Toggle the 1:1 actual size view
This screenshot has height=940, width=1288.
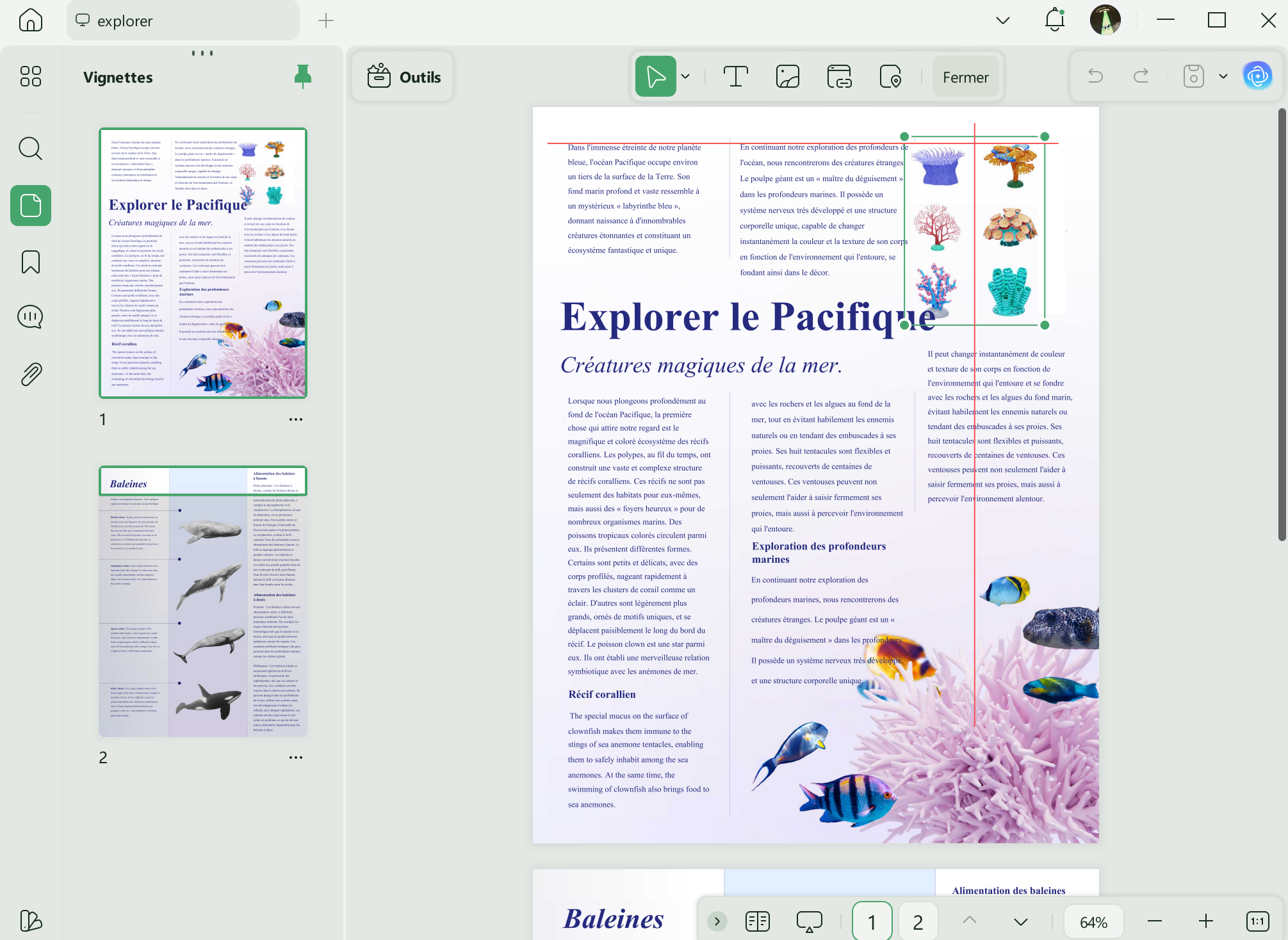point(1257,921)
